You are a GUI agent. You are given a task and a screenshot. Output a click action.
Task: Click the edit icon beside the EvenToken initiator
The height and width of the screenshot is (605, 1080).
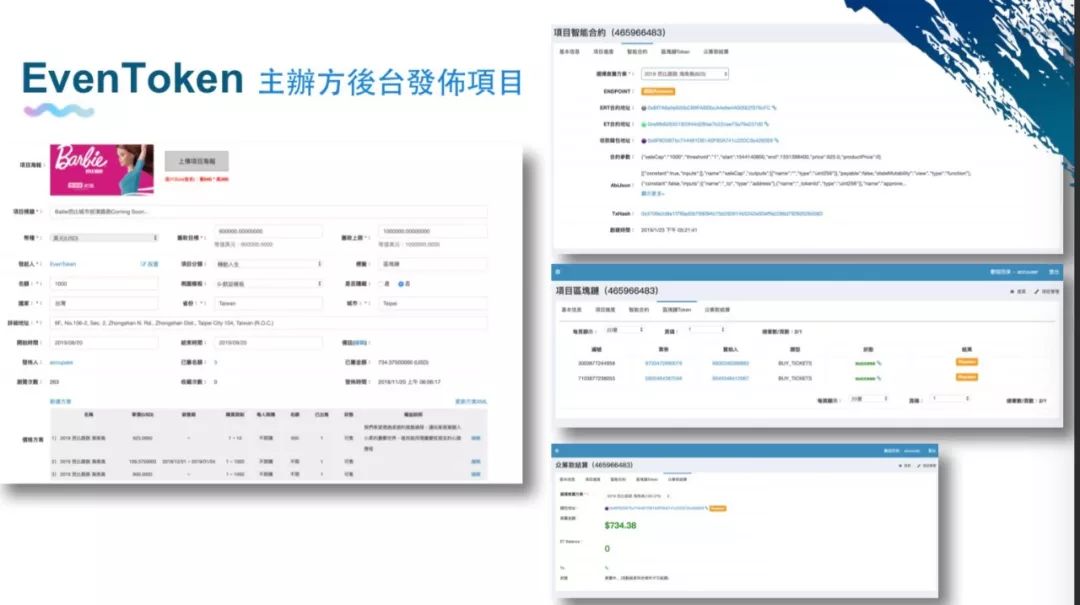pos(144,264)
